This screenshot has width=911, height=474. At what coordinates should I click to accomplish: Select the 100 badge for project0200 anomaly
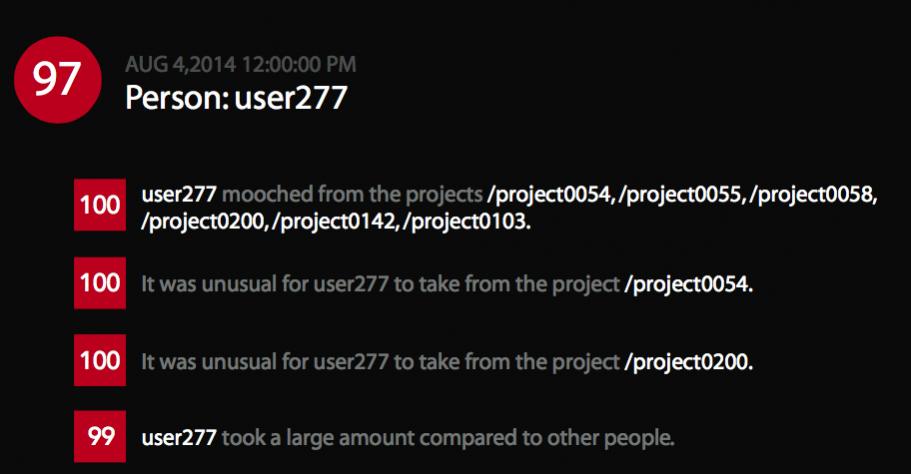pos(100,360)
